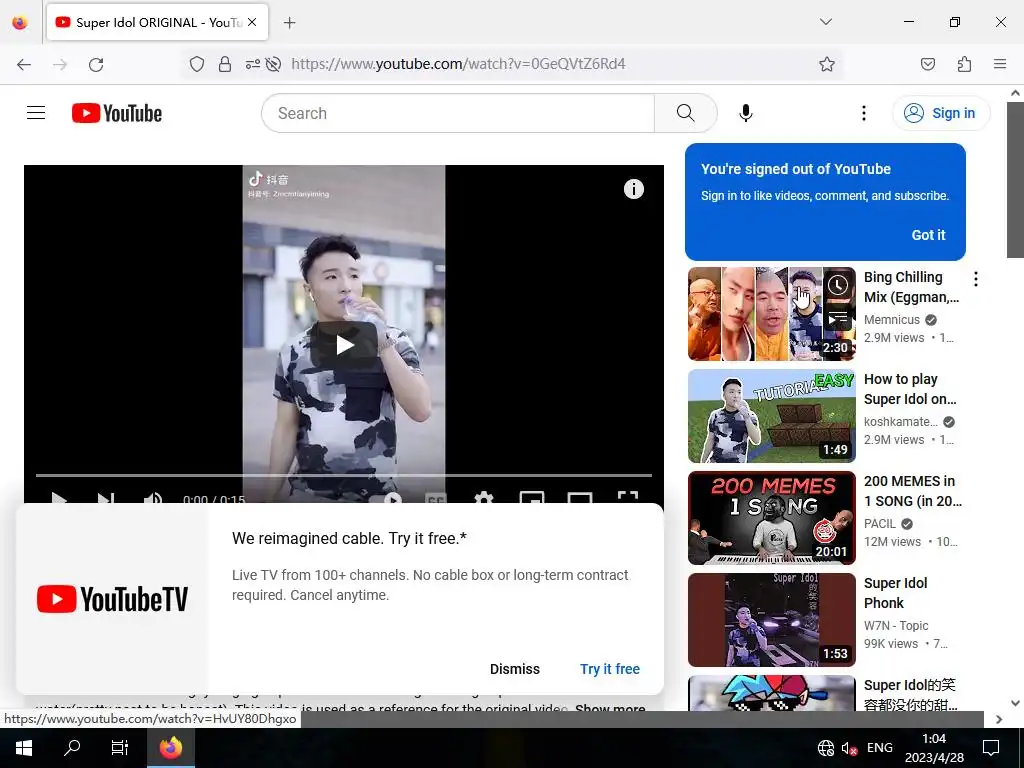Mute the video via speaker icon
Viewport: 1024px width, 768px height.
(153, 498)
